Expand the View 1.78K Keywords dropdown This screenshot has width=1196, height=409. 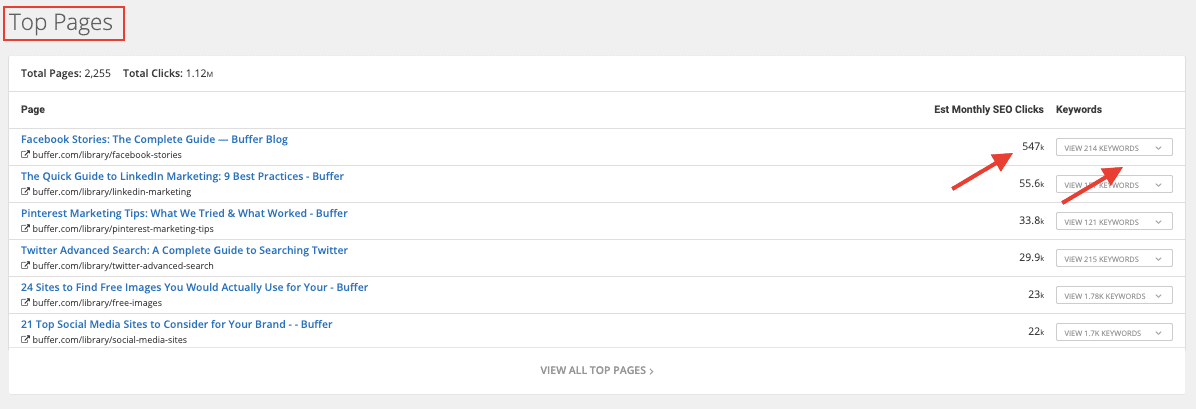(x=1113, y=296)
